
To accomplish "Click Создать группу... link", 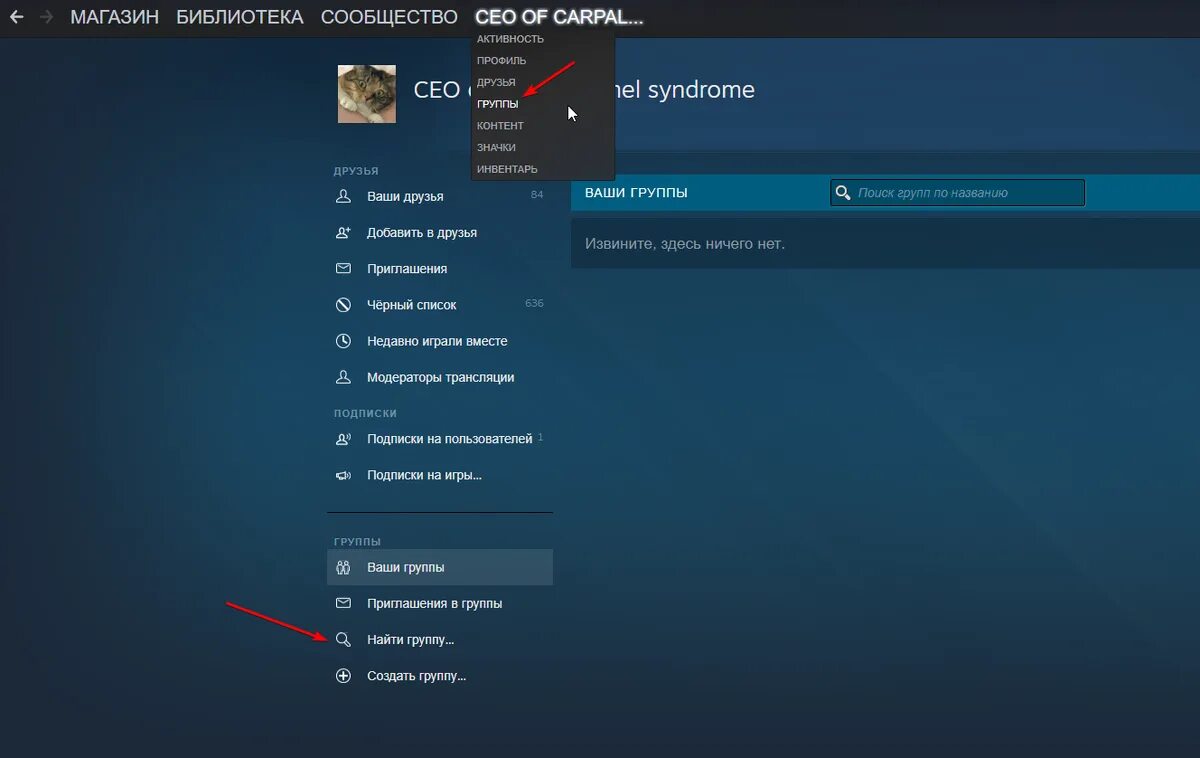I will 416,676.
